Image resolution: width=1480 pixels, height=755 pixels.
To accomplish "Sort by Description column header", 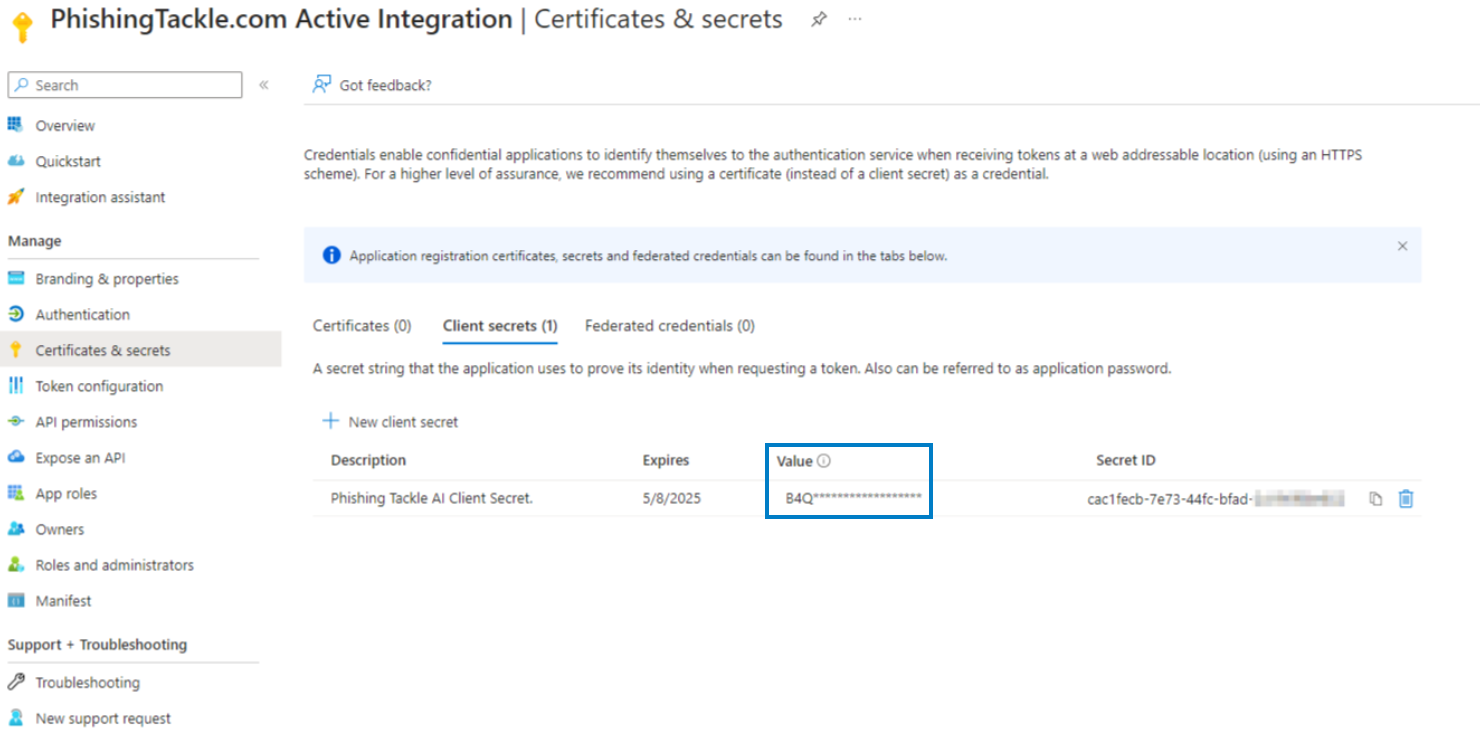I will (368, 460).
